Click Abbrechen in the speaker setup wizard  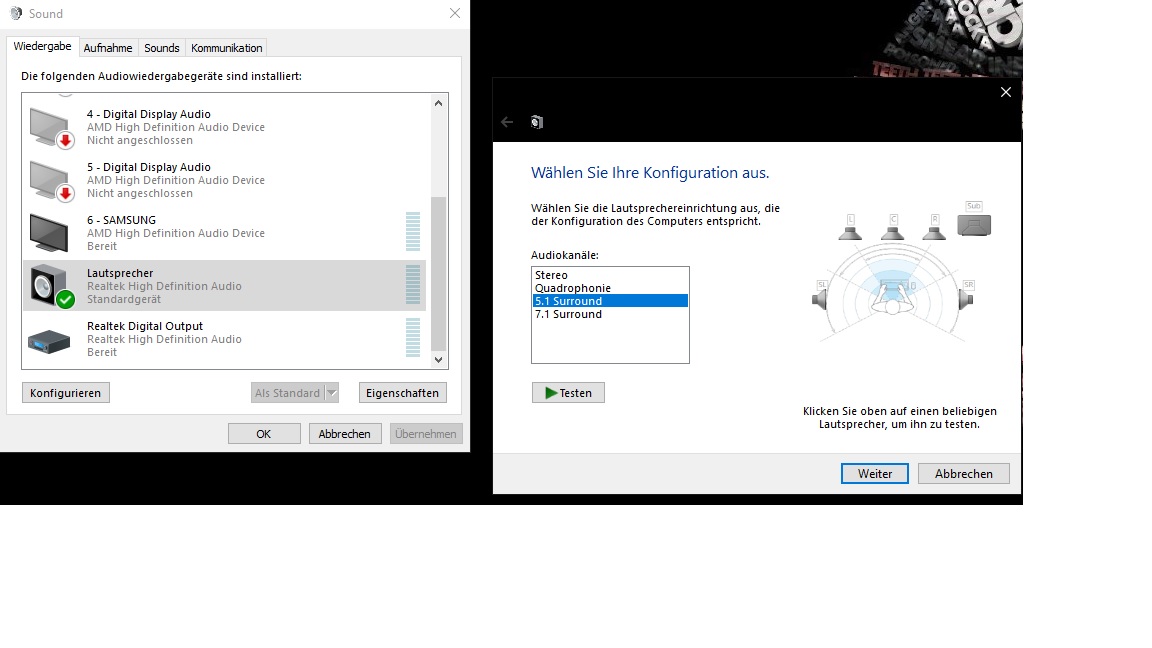(x=963, y=474)
